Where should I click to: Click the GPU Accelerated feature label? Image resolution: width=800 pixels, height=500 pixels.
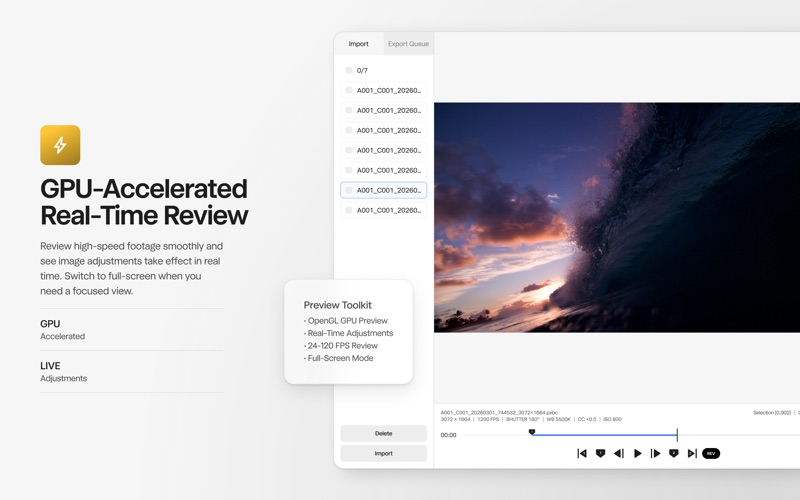pos(62,330)
